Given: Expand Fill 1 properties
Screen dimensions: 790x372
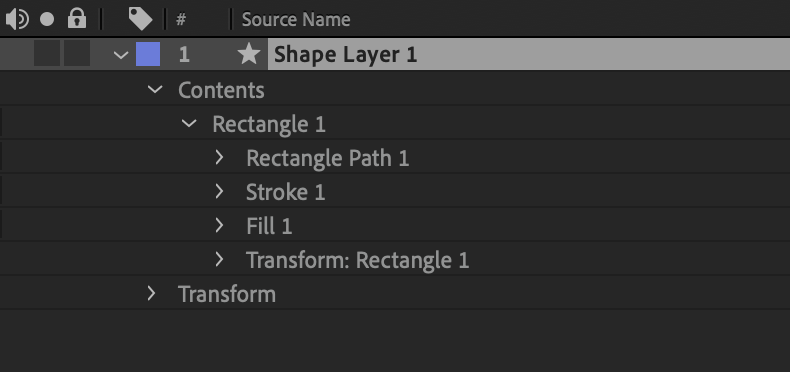Looking at the screenshot, I should [x=219, y=225].
